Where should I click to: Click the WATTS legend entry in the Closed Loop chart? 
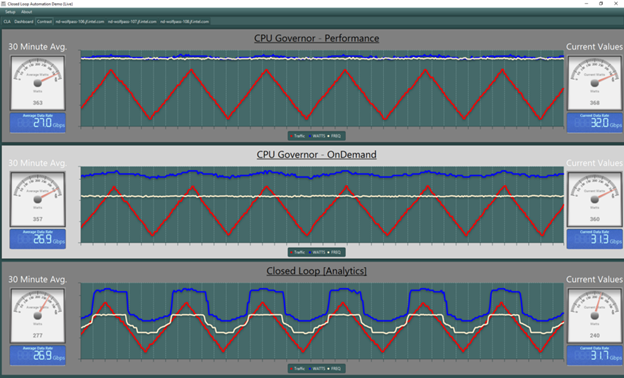pyautogui.click(x=317, y=368)
